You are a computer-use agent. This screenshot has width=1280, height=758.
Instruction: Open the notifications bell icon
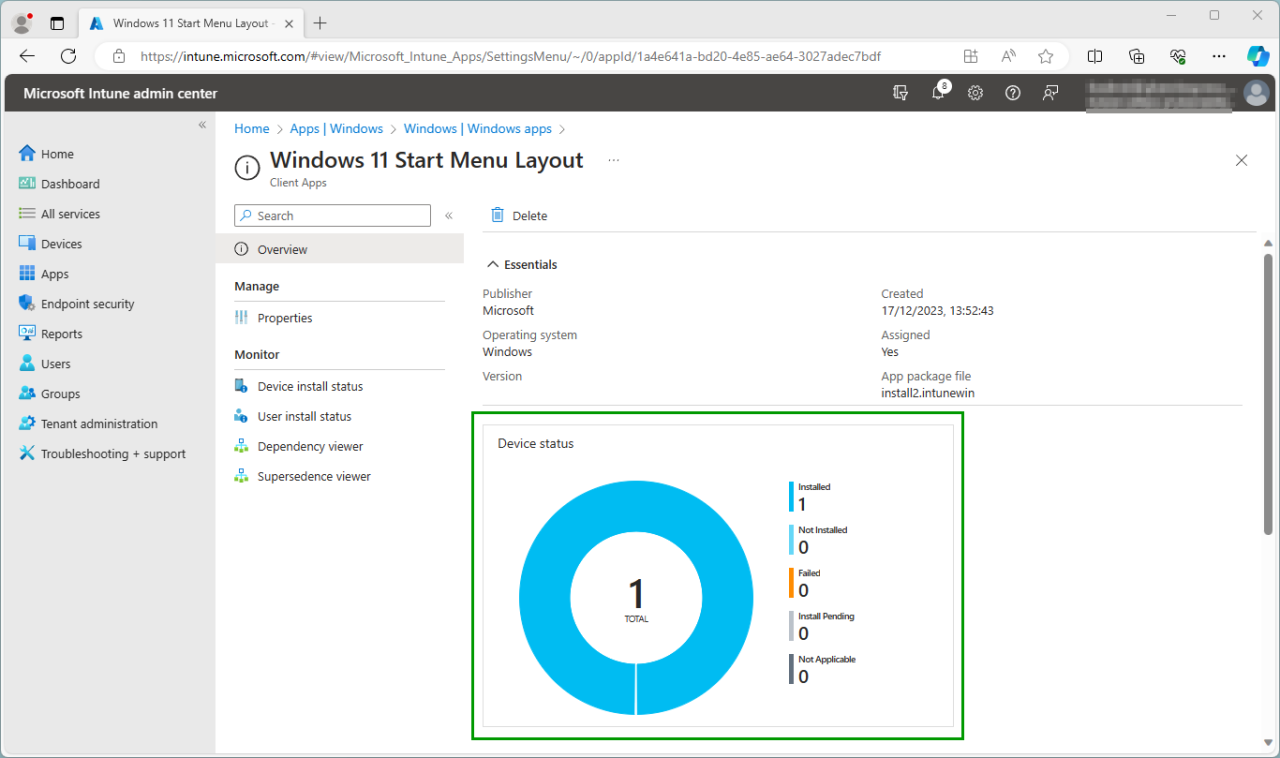[x=938, y=93]
